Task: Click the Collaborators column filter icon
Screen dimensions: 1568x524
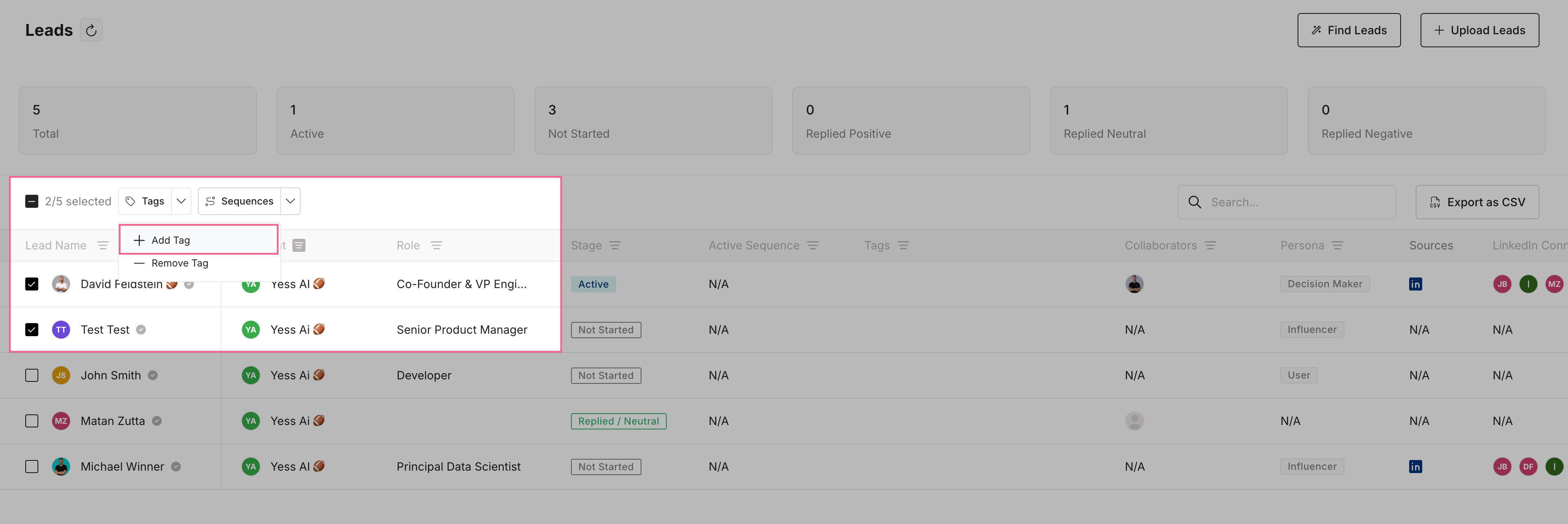Action: coord(1210,246)
